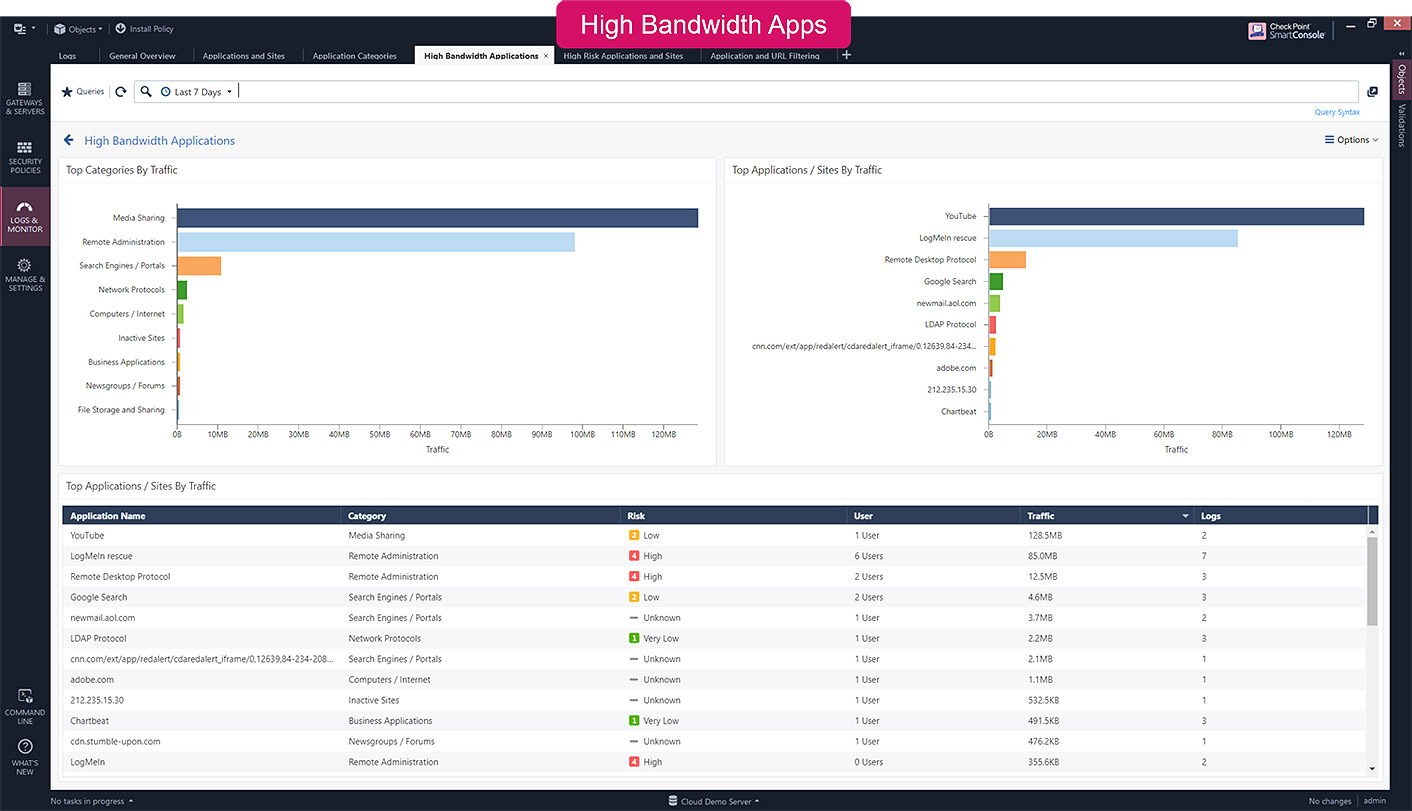Click the search magnifier icon
This screenshot has height=811, width=1412.
tap(146, 92)
